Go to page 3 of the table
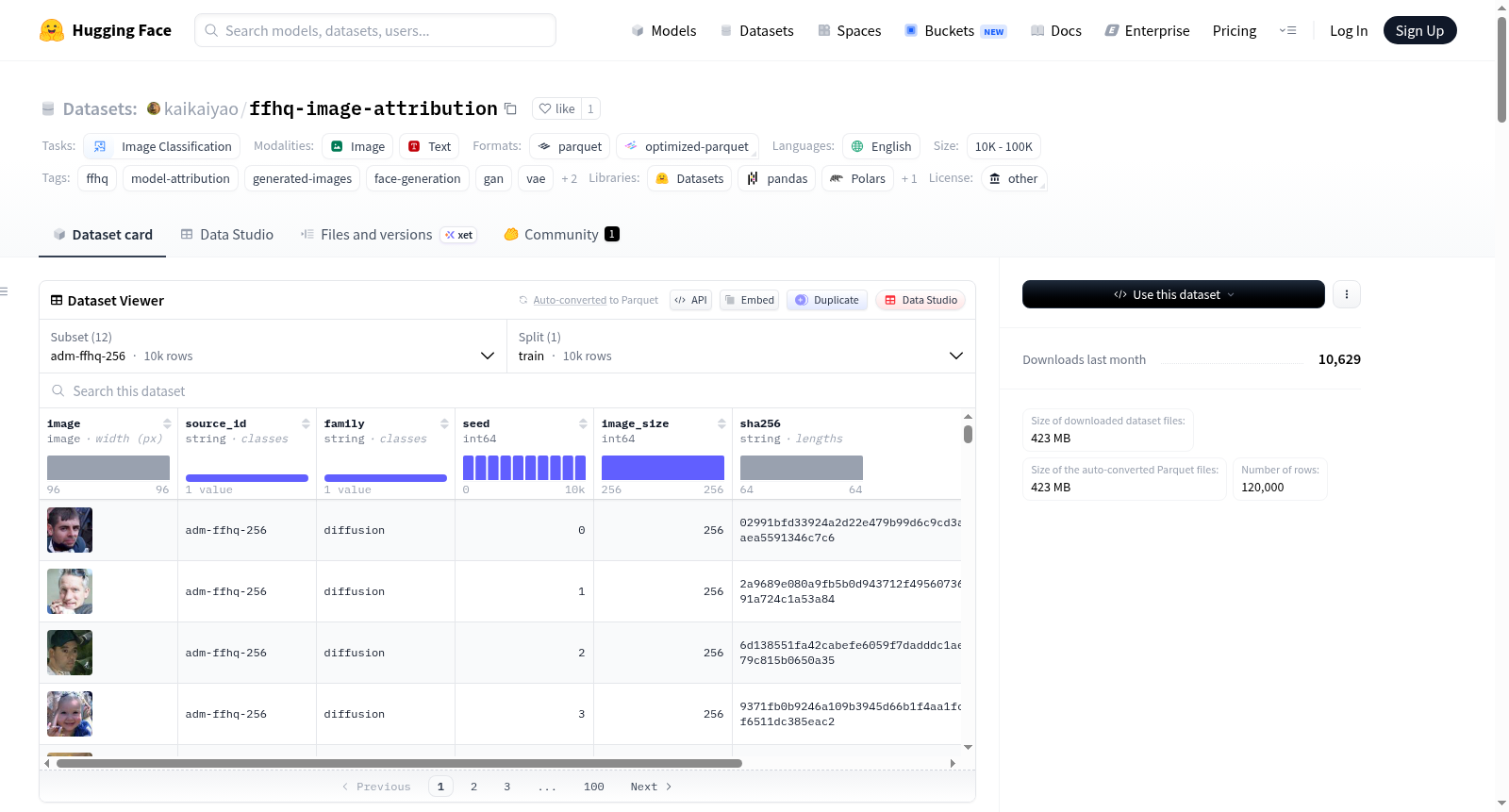The width and height of the screenshot is (1509, 812). click(506, 787)
